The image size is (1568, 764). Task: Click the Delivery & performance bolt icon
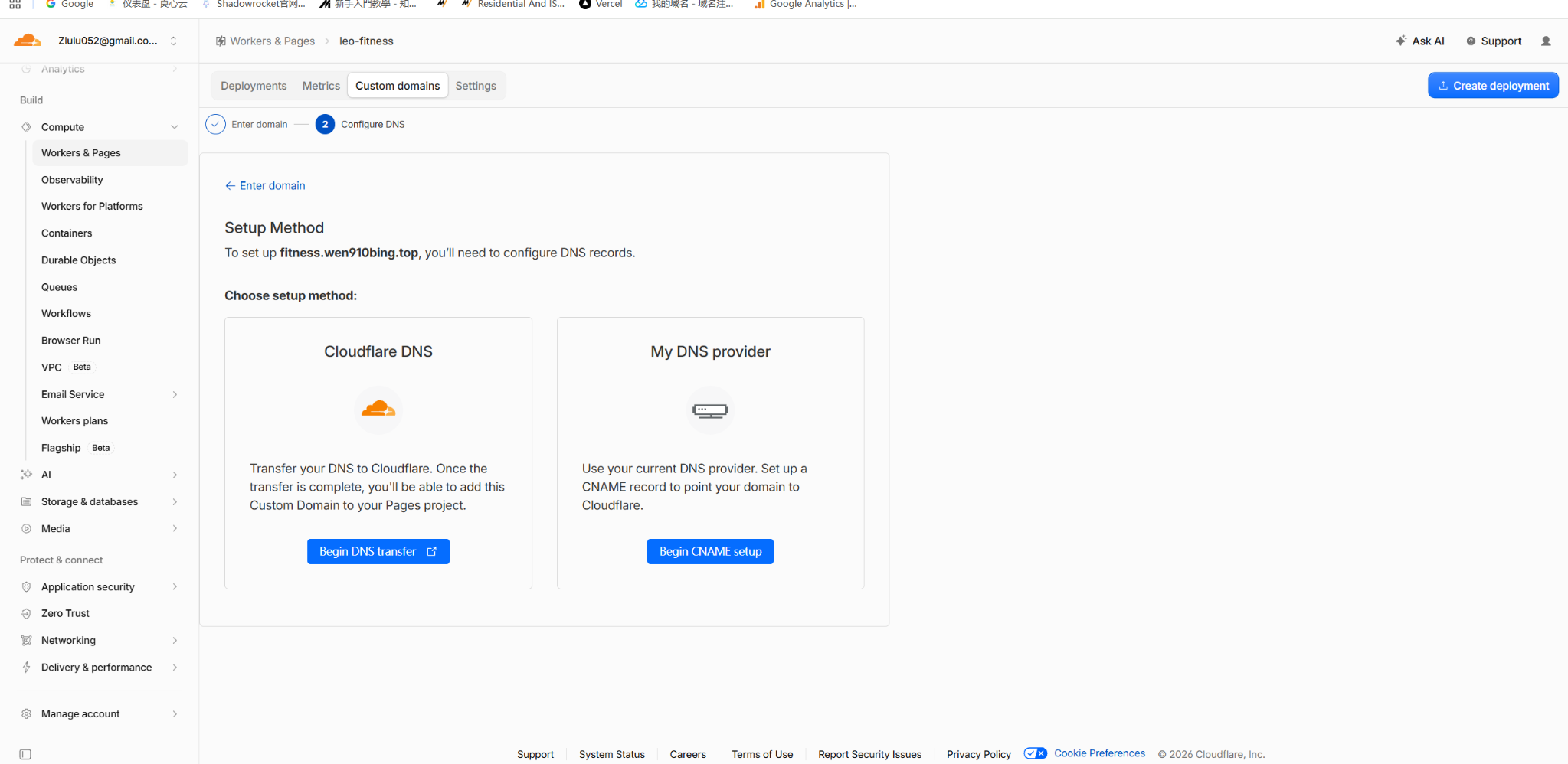tap(26, 667)
